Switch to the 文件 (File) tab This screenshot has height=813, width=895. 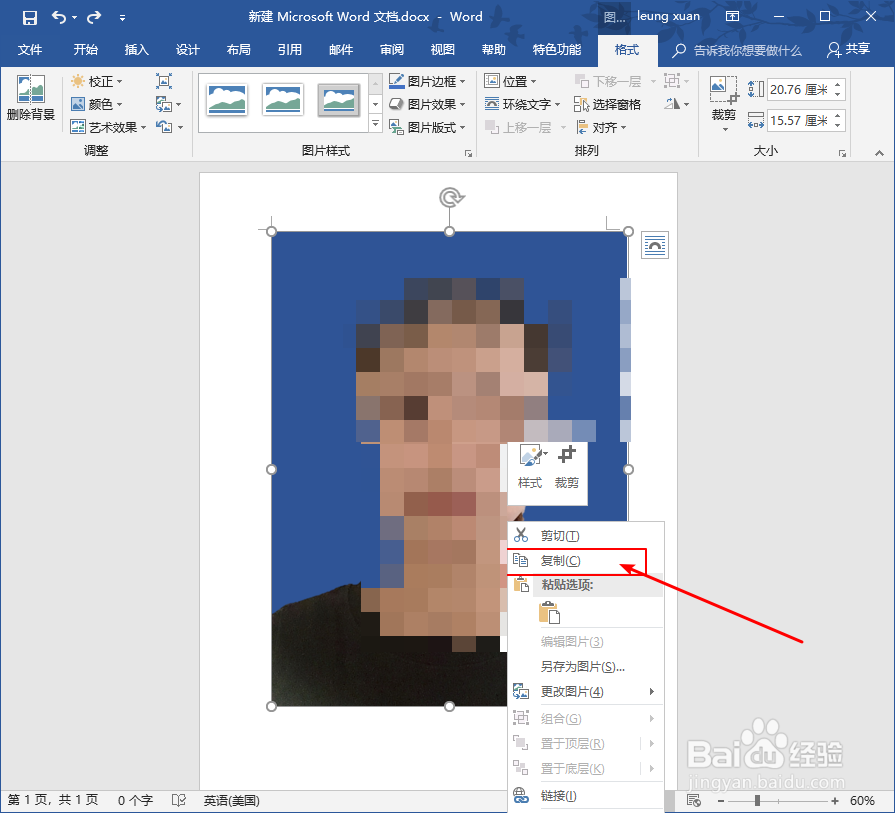pos(30,50)
